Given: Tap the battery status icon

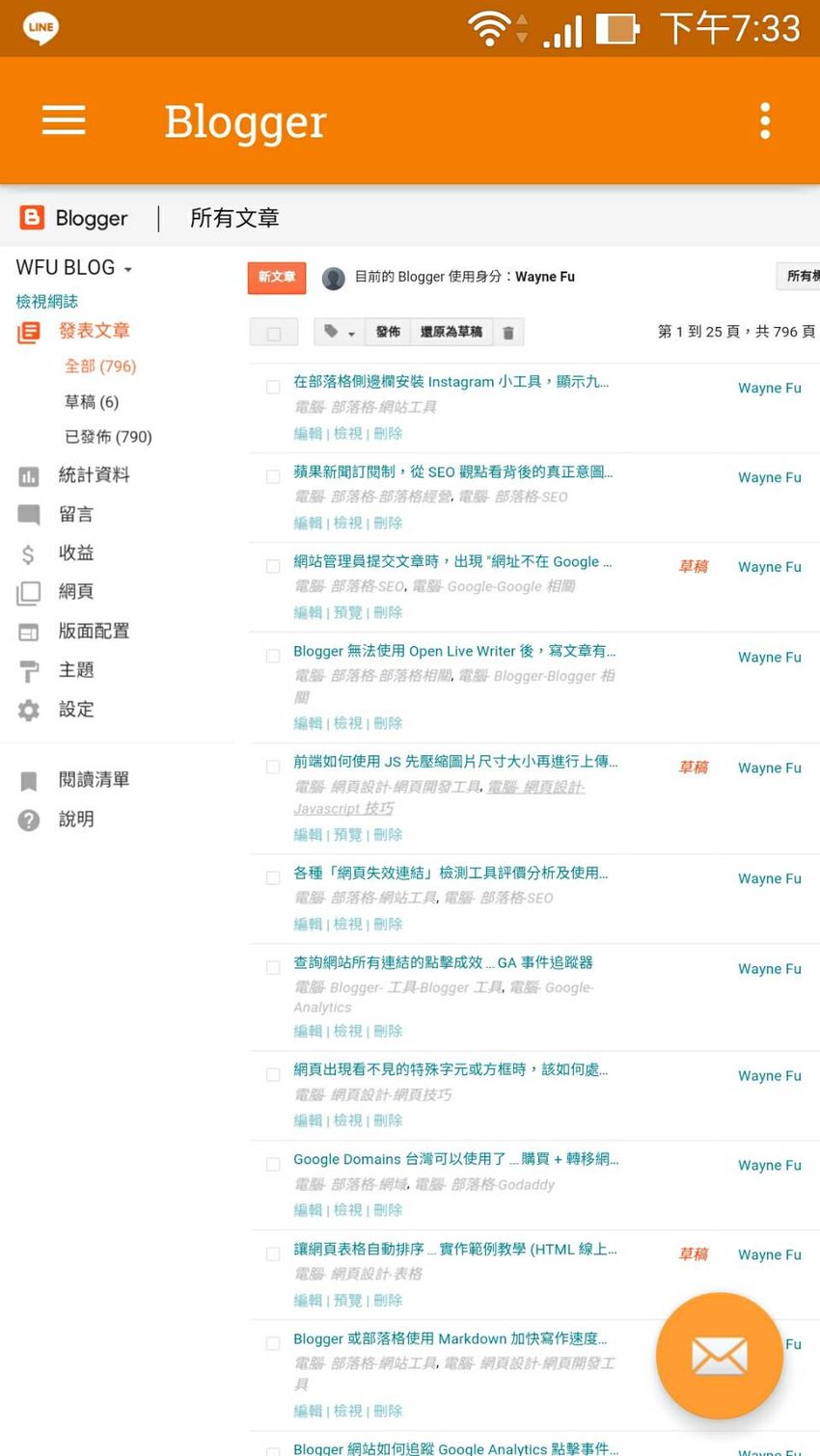Looking at the screenshot, I should coord(617,29).
